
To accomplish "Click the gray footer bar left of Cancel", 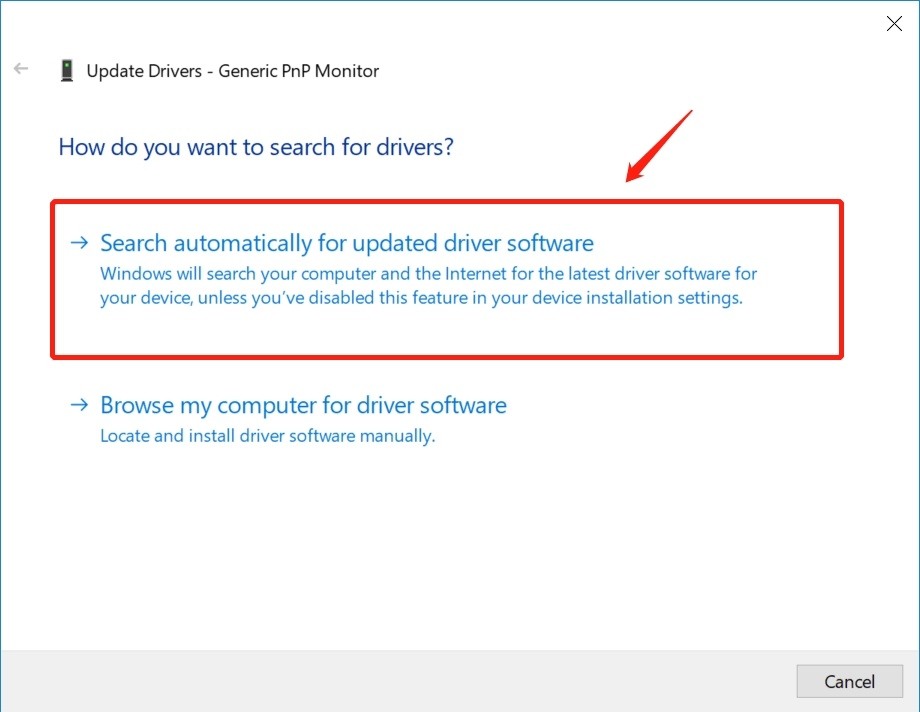I will 400,681.
